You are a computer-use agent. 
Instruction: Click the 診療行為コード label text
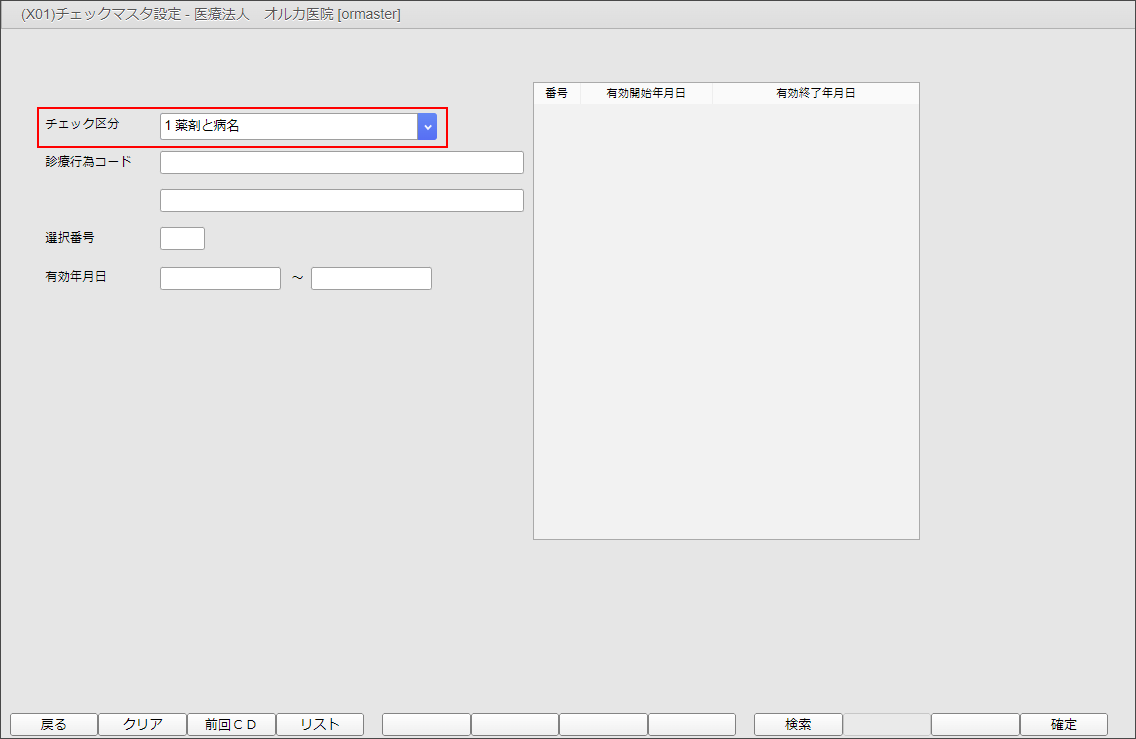click(88, 161)
